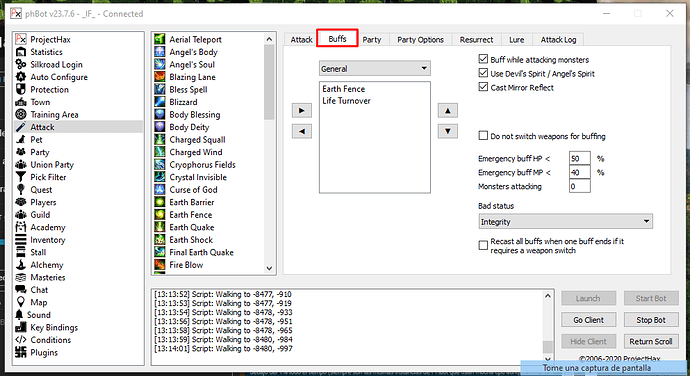
Task: Open the Attack Log tab
Action: [558, 40]
